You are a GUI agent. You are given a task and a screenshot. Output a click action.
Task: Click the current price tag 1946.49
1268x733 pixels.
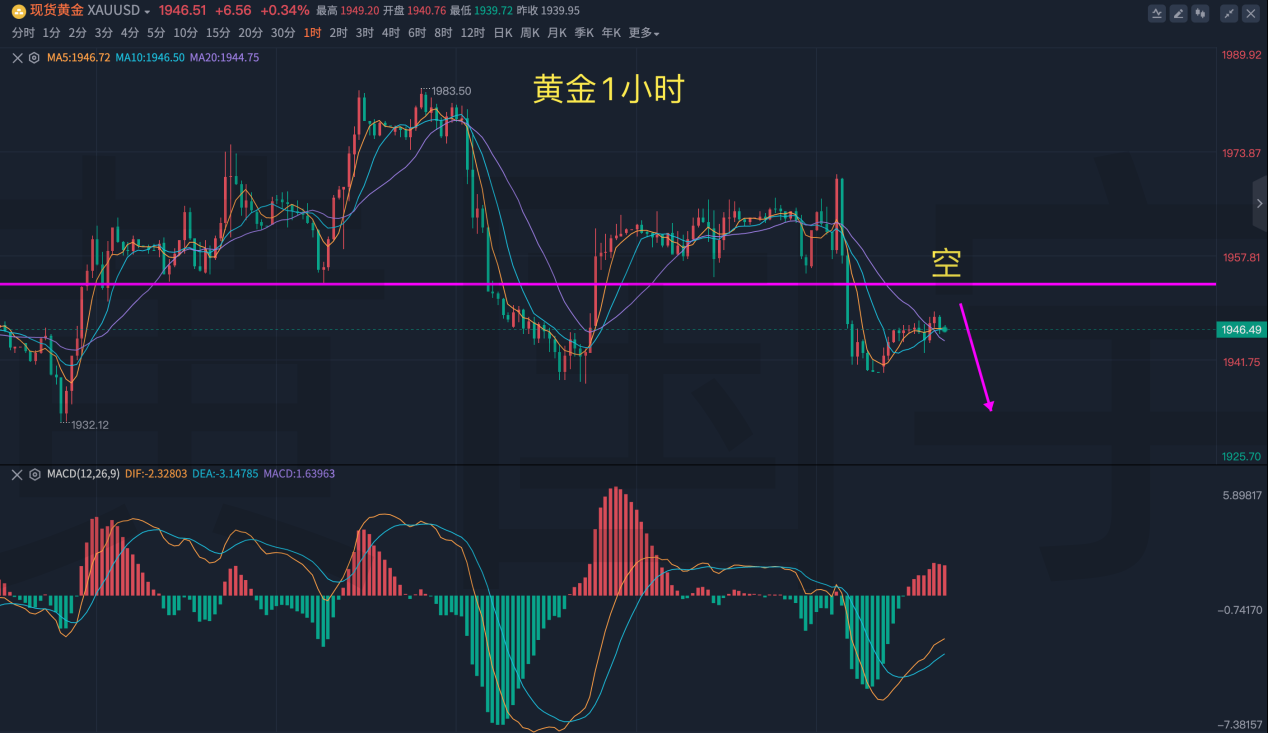pyautogui.click(x=1240, y=330)
